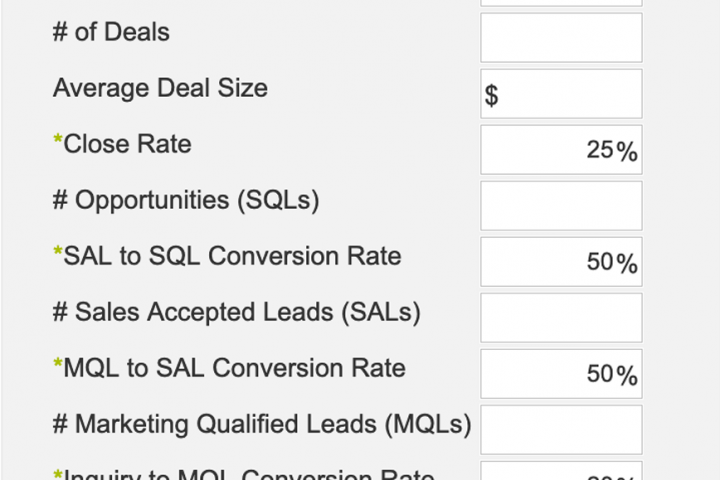Click the # Opportunities (SQLs) input box
This screenshot has height=480, width=720.
coord(561,206)
